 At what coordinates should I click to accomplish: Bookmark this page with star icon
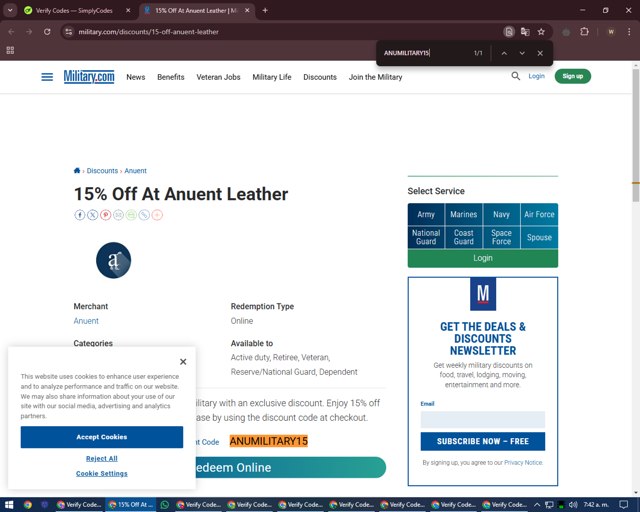click(541, 32)
